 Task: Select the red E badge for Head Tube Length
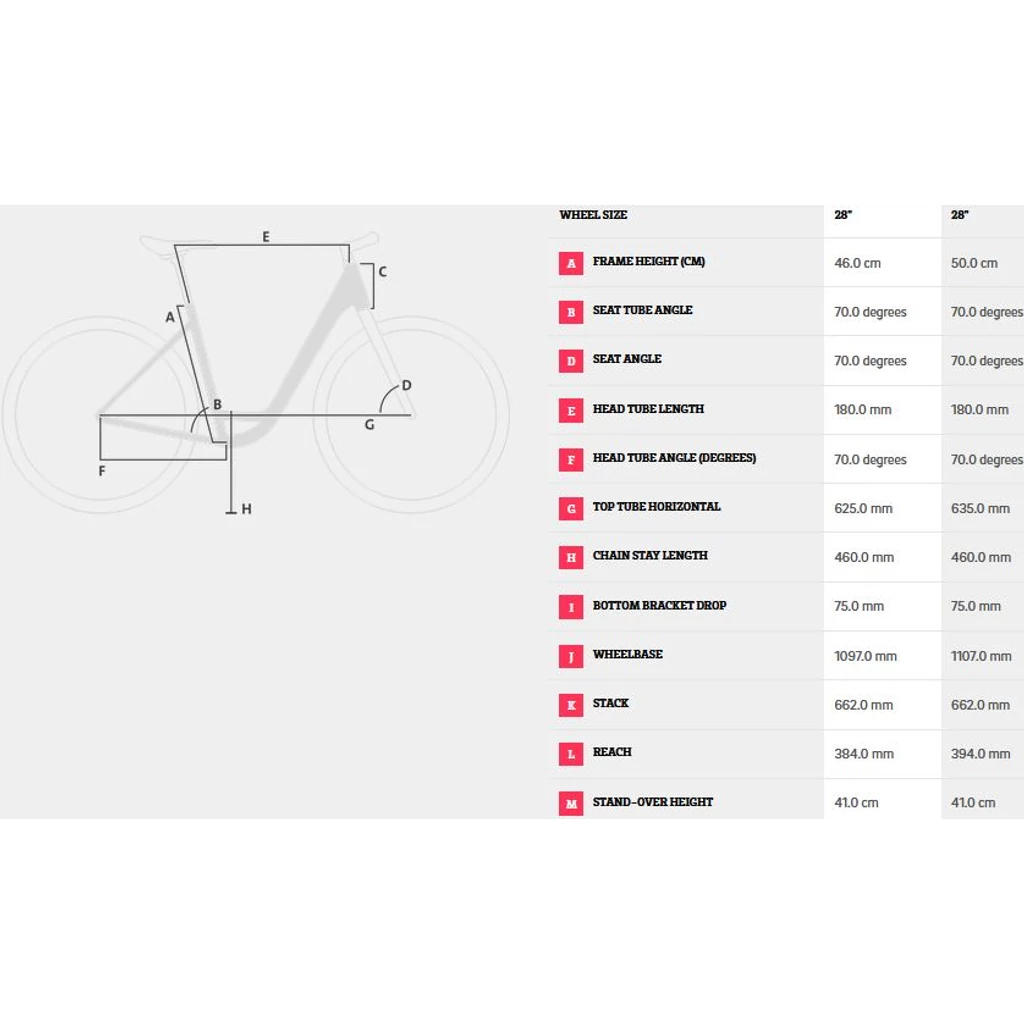(571, 410)
